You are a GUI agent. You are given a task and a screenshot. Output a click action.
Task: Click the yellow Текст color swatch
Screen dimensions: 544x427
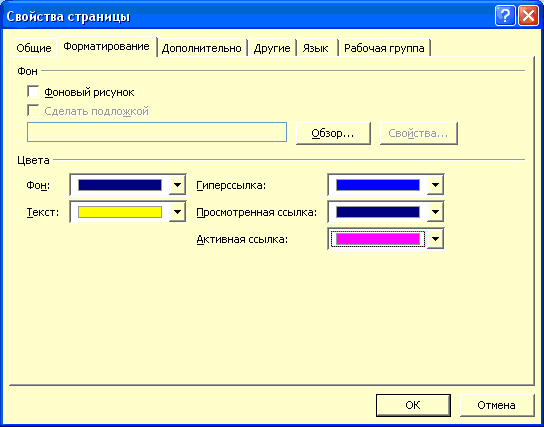tap(120, 212)
